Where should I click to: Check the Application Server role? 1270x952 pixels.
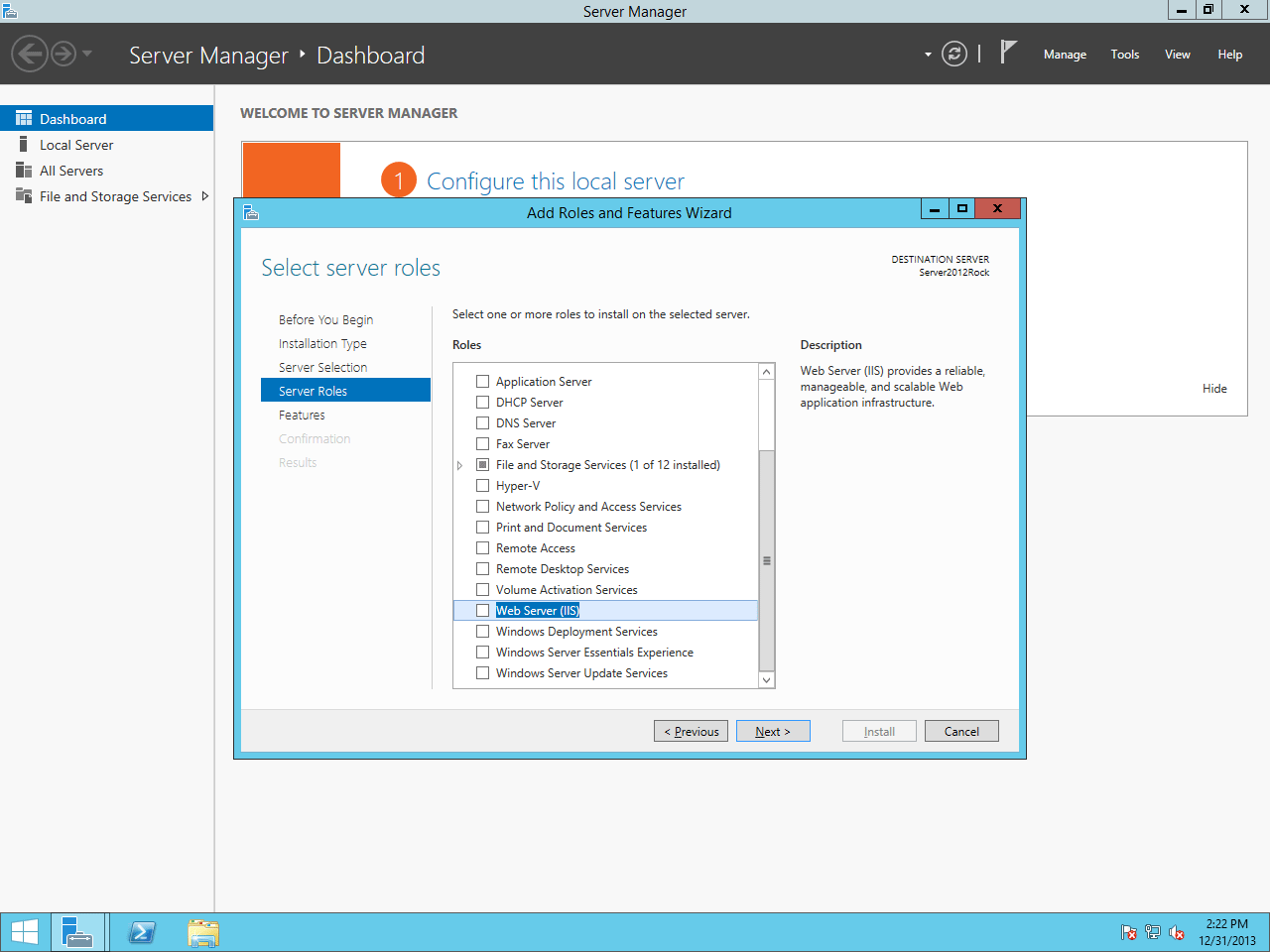[483, 381]
